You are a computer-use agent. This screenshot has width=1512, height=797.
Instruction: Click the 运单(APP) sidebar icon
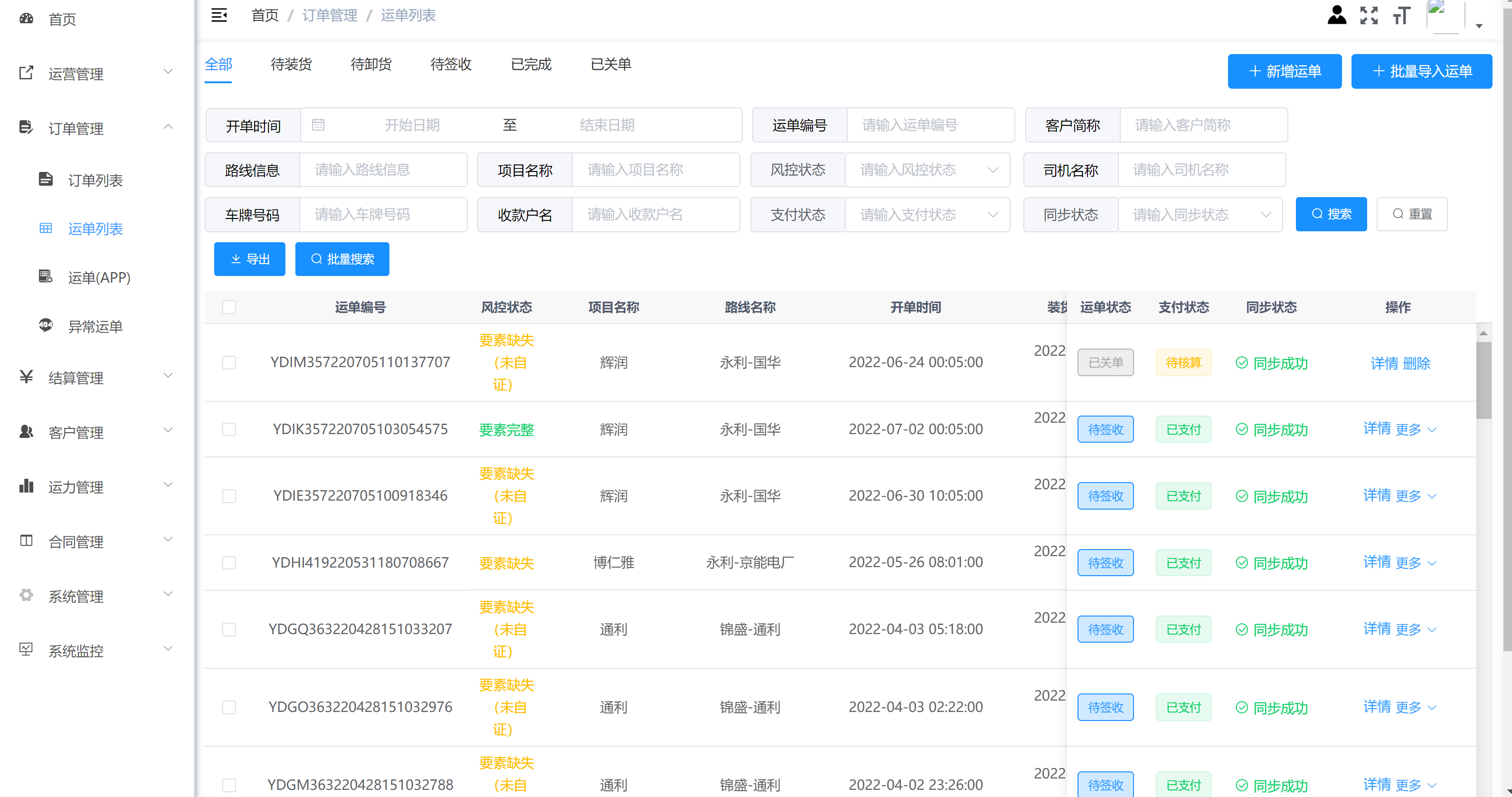(x=46, y=276)
